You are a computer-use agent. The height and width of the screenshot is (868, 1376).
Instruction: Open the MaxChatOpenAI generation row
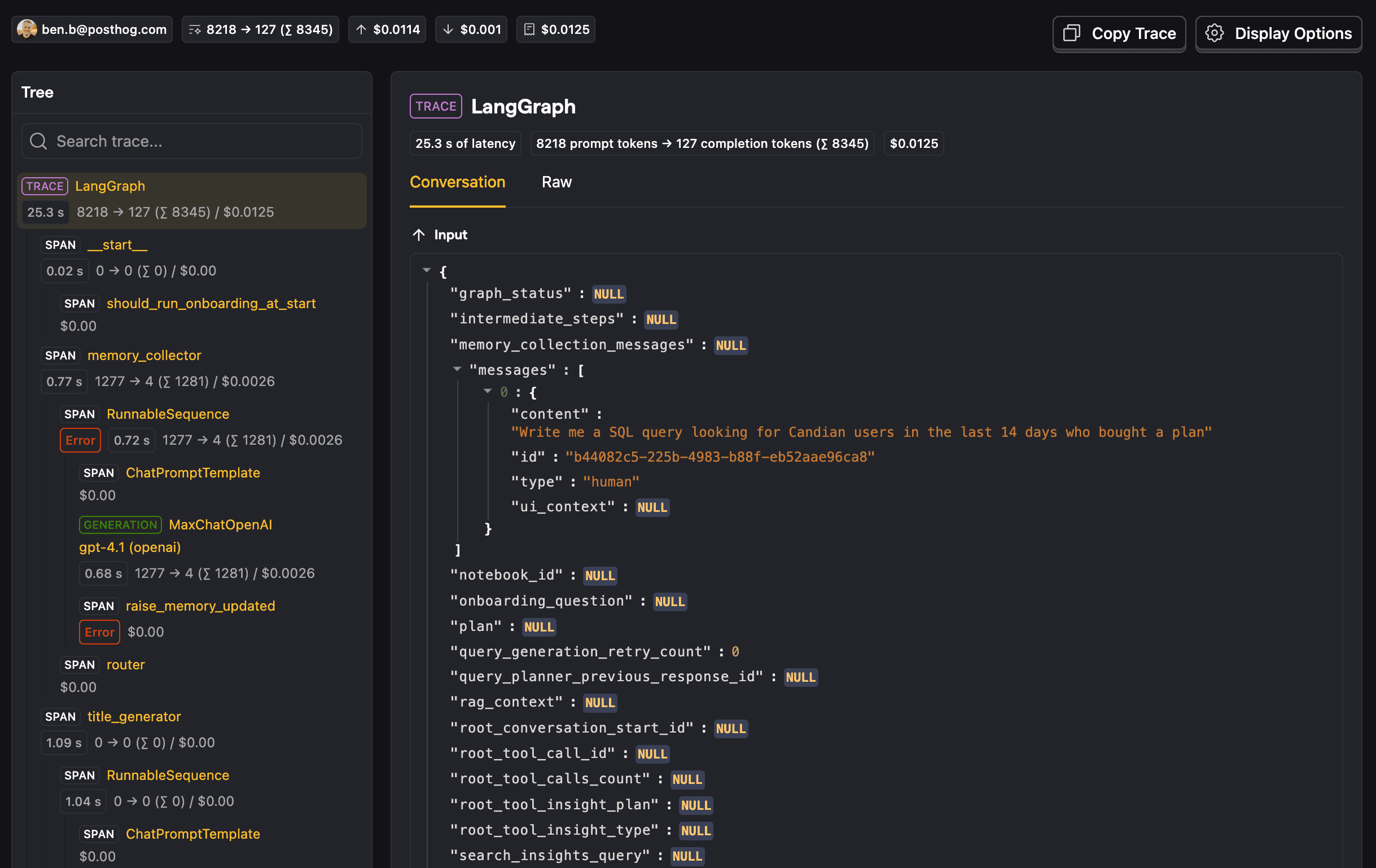tap(220, 524)
